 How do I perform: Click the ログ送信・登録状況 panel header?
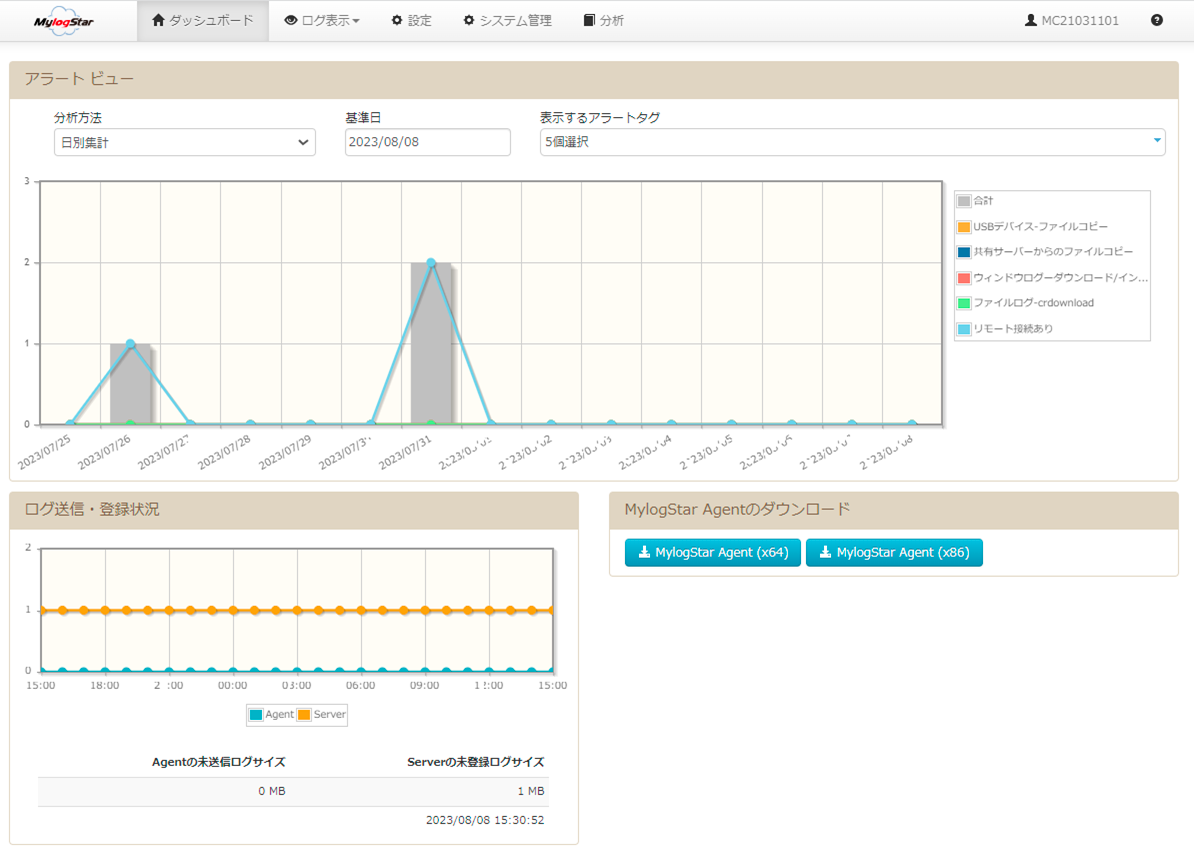tap(294, 510)
